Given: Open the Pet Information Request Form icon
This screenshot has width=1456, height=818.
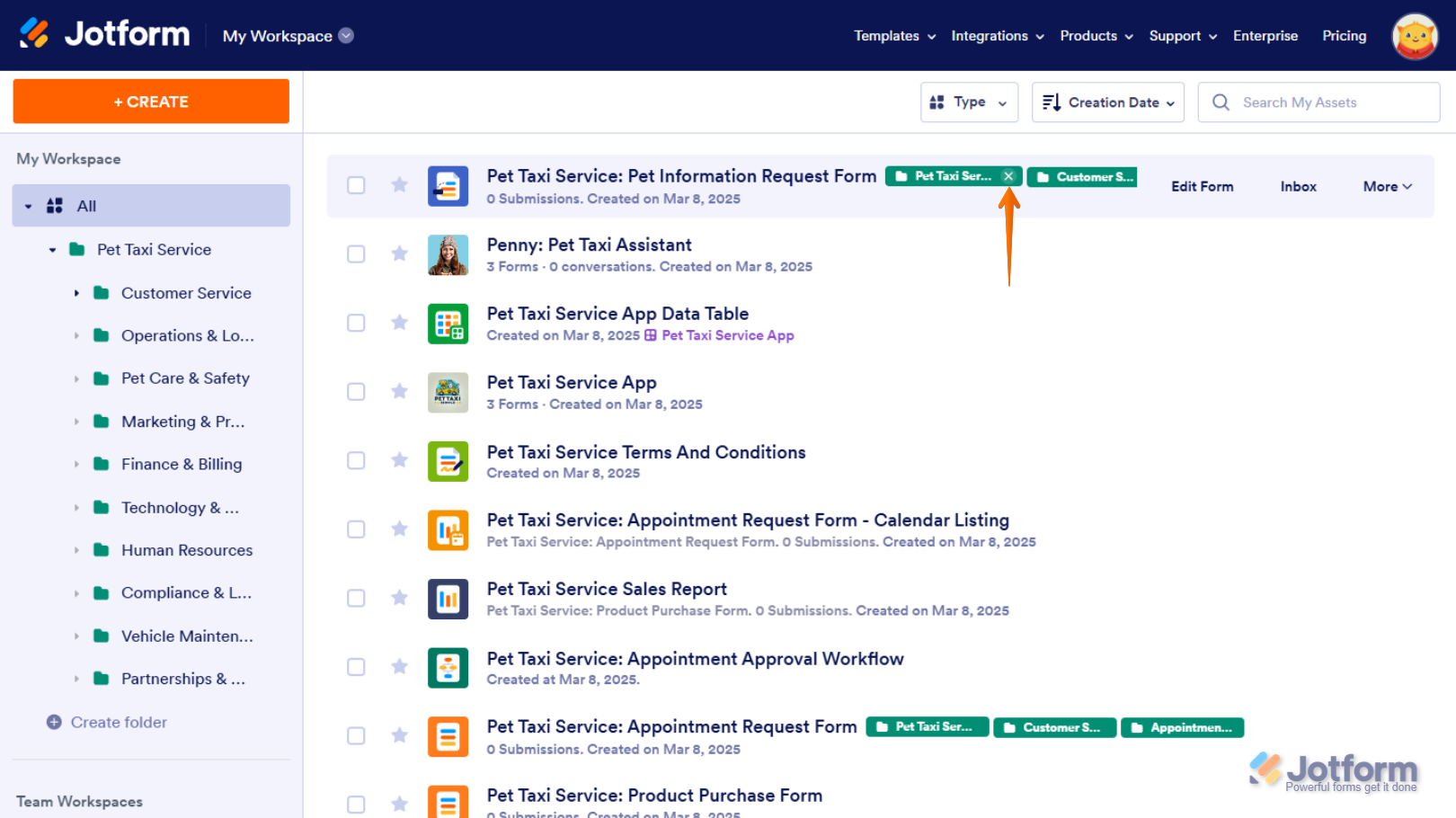Looking at the screenshot, I should [x=448, y=186].
